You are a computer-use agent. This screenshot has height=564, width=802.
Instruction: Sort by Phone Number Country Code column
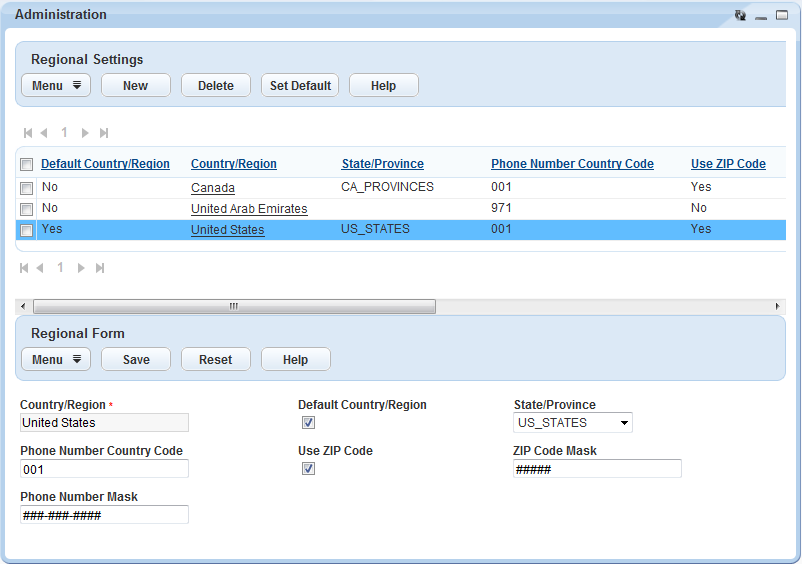(x=572, y=164)
